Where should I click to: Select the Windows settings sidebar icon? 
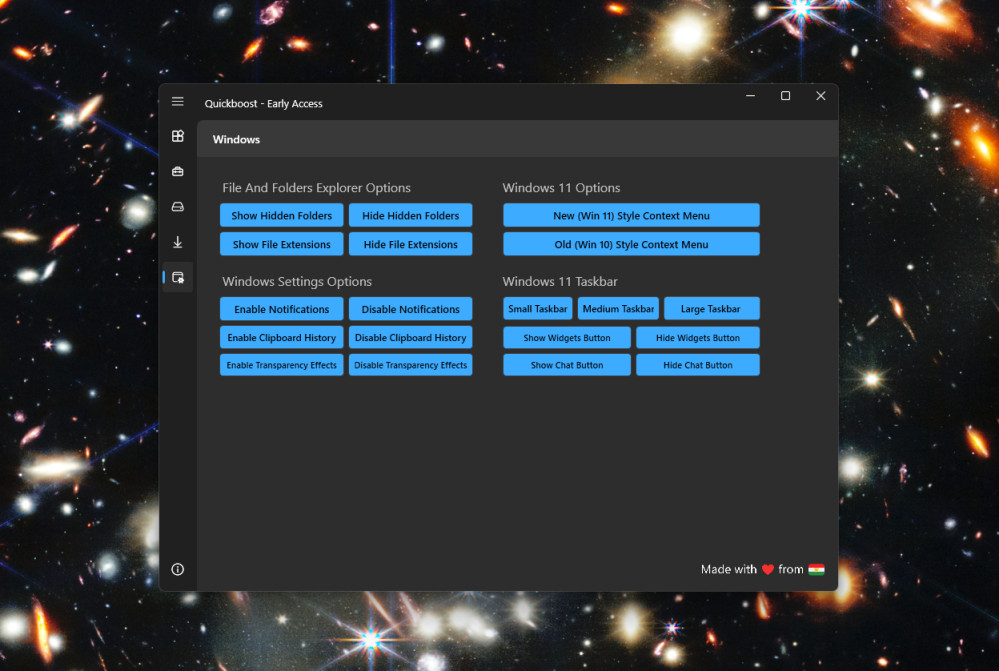point(178,277)
